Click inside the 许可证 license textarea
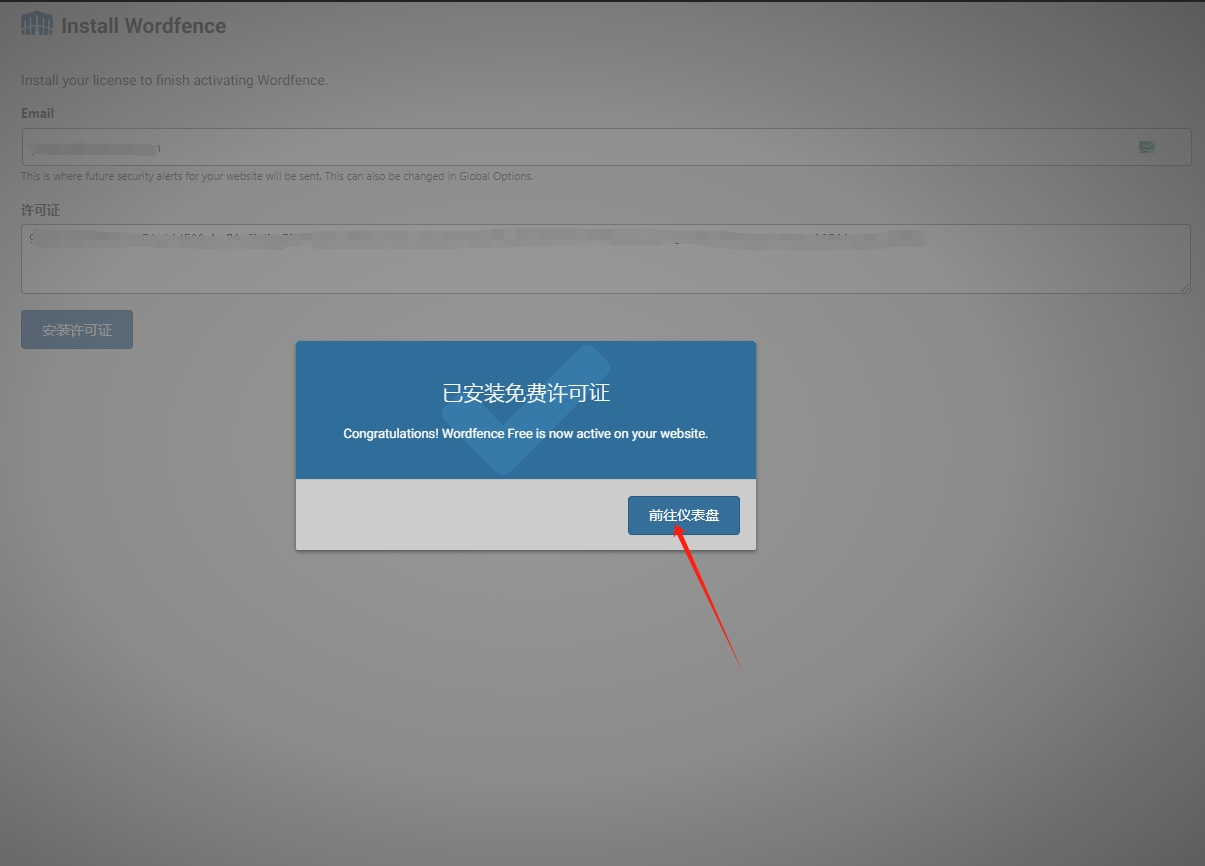1205x866 pixels. [x=606, y=259]
